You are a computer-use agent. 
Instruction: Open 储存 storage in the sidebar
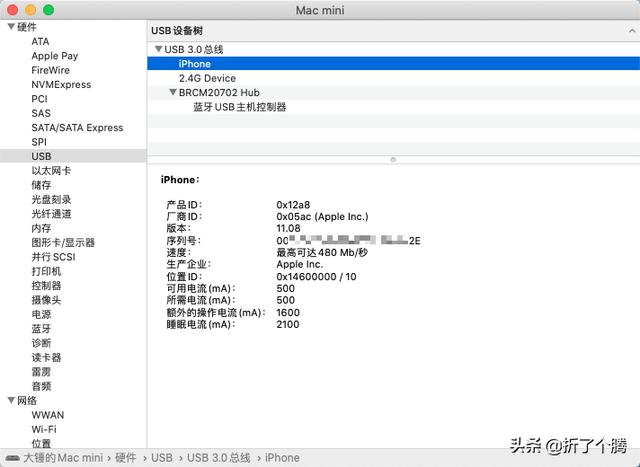point(41,185)
